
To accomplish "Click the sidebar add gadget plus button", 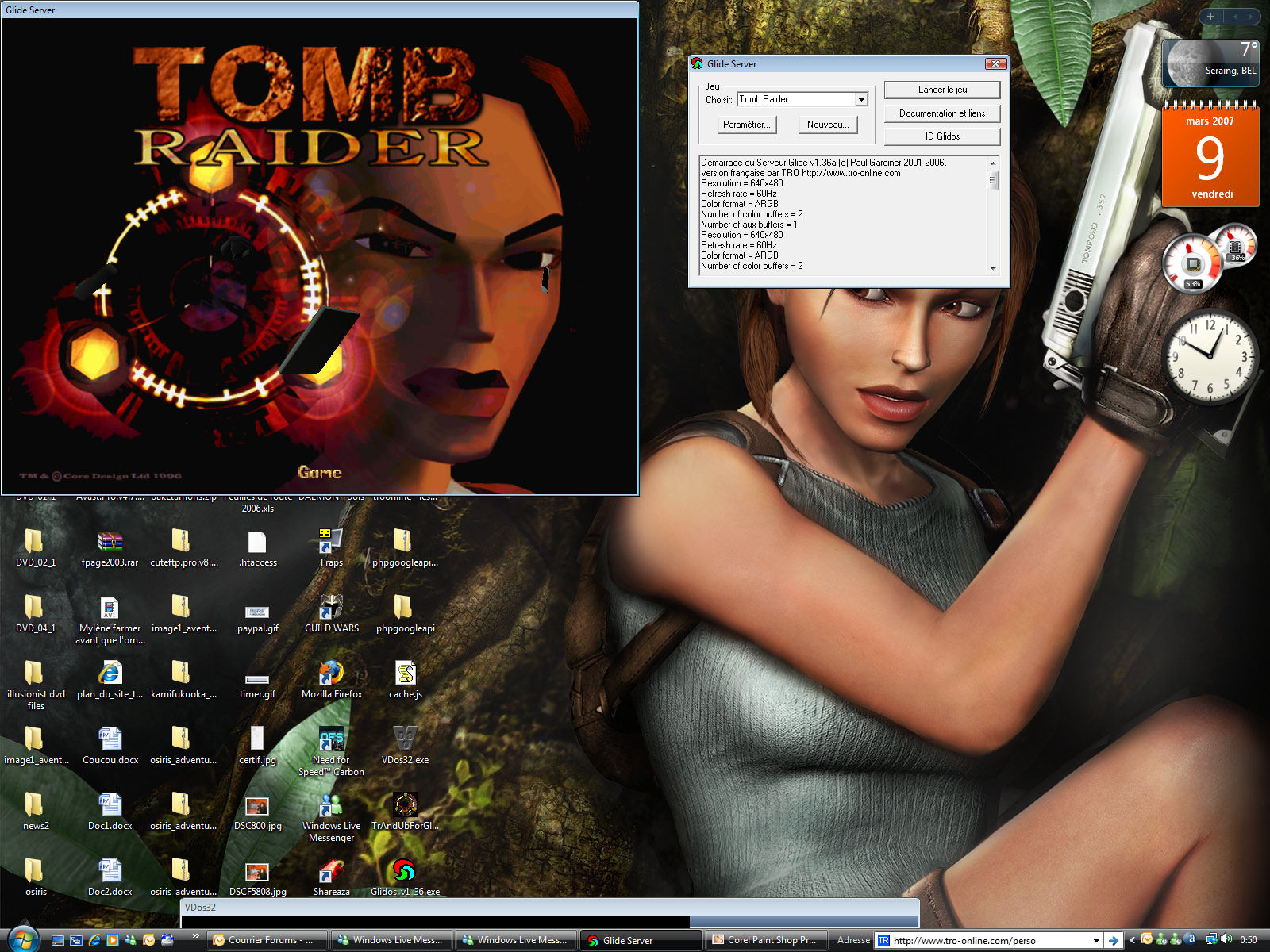I will pyautogui.click(x=1210, y=17).
